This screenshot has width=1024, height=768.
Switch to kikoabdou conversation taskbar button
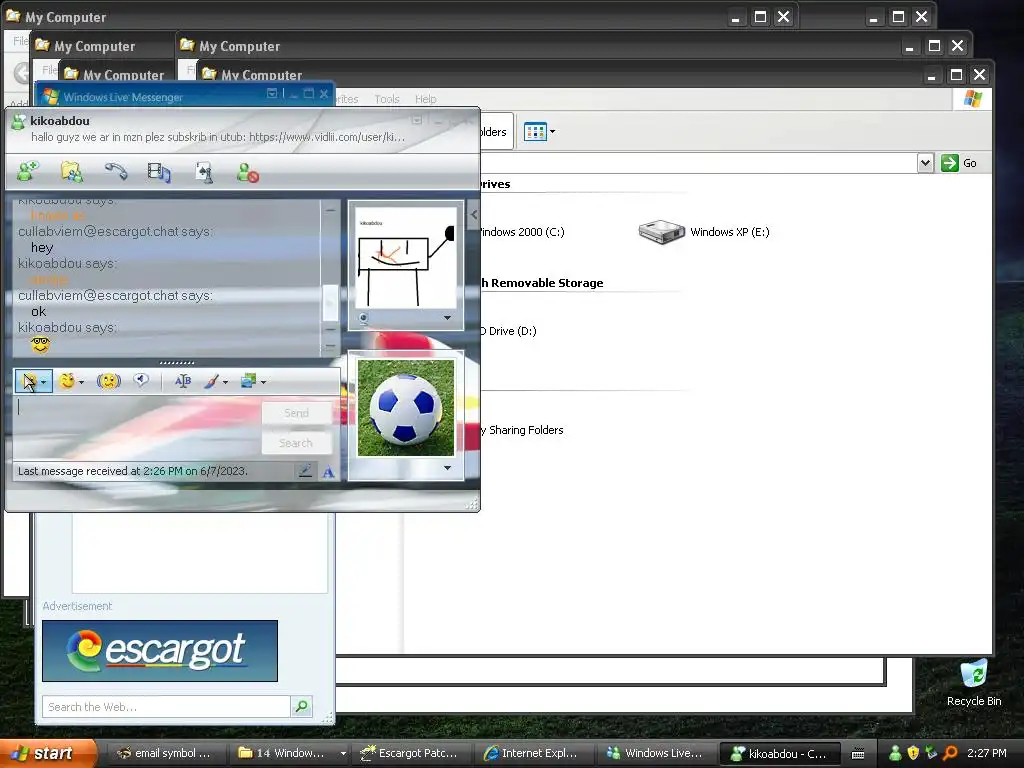tap(779, 753)
